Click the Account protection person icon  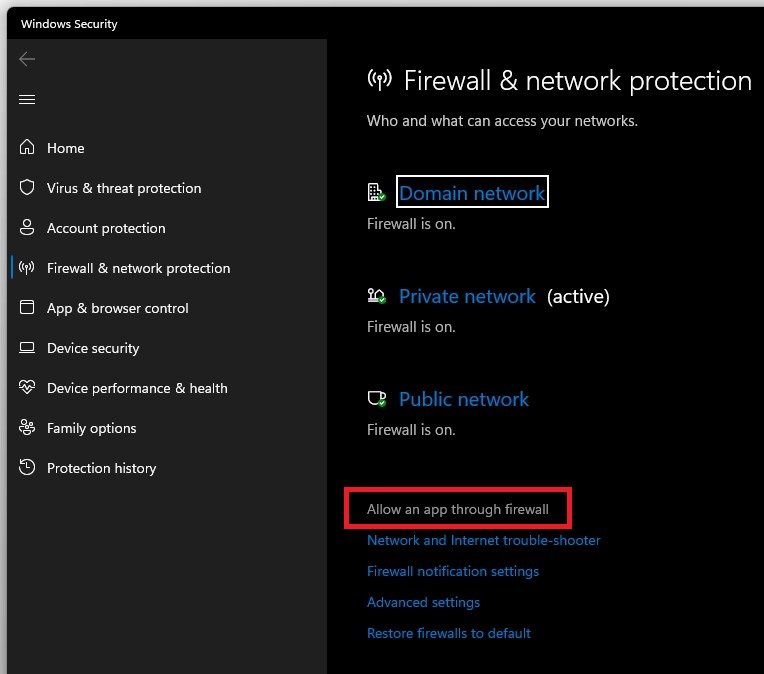(x=27, y=228)
